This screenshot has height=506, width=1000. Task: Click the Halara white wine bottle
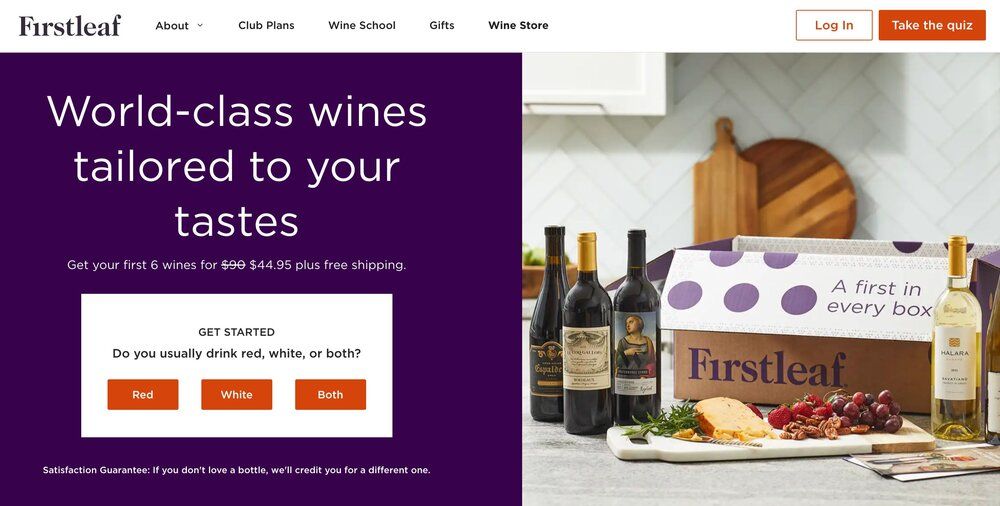pos(956,350)
